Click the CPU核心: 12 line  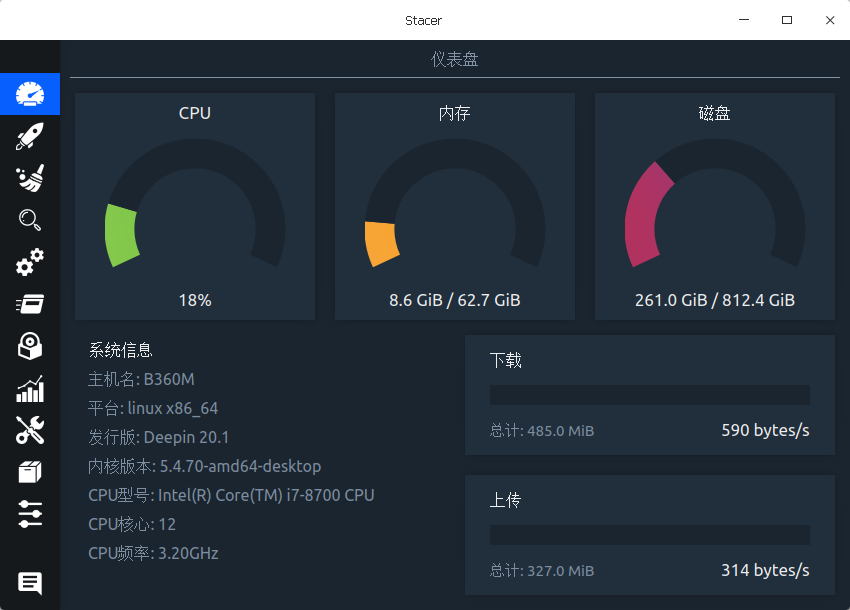click(x=132, y=524)
